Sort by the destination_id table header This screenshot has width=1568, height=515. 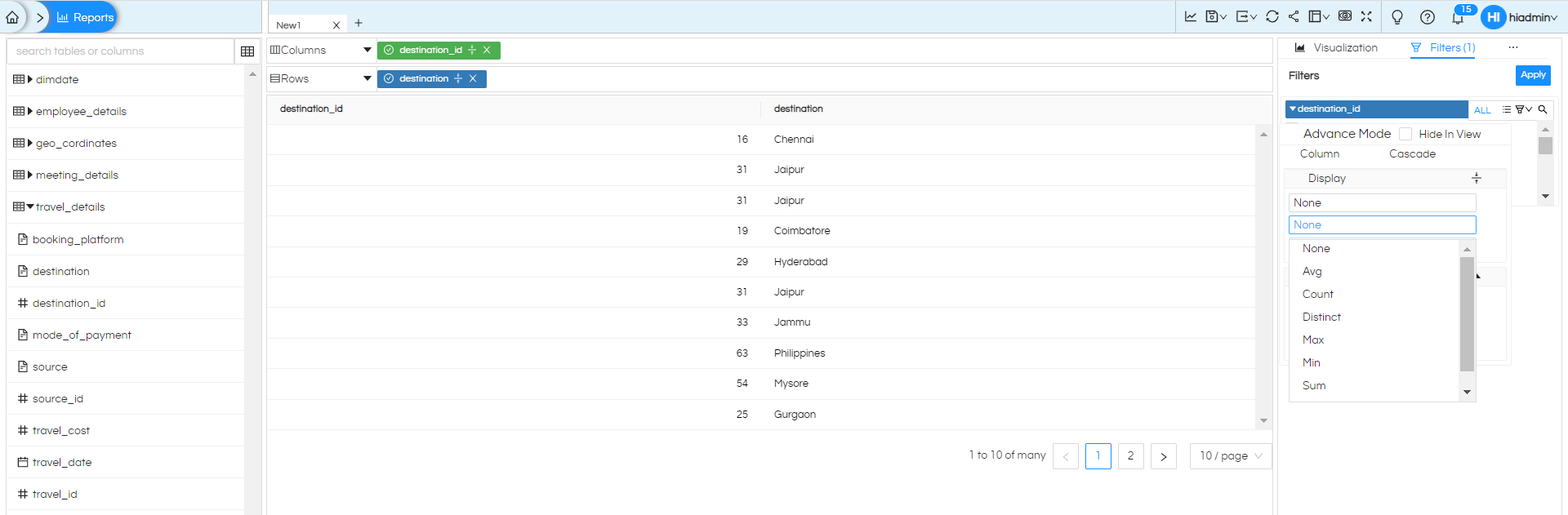coord(311,109)
